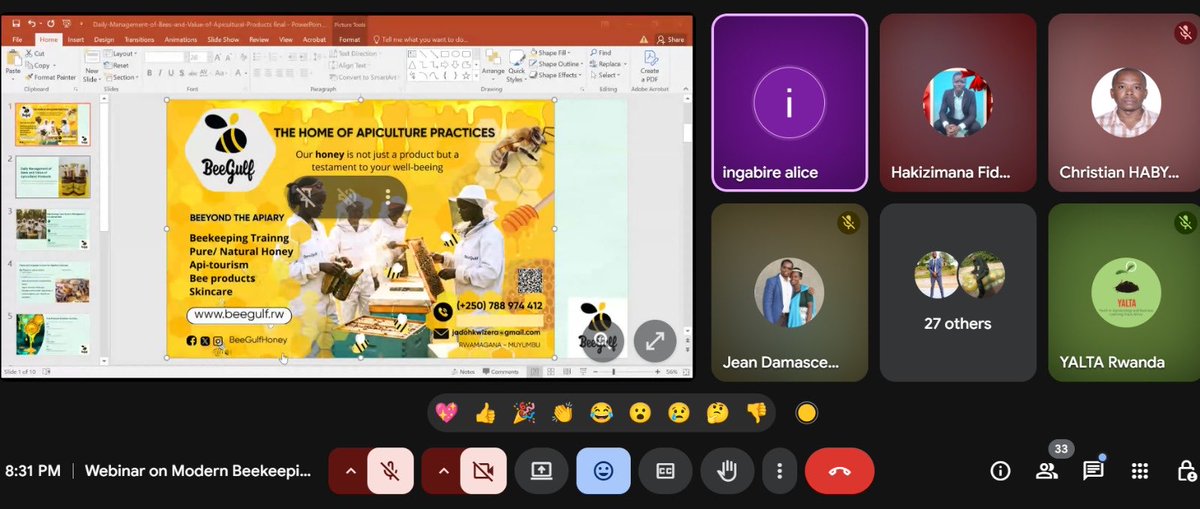Open presentation tile overlay three-dot options
The width and height of the screenshot is (1200, 509).
click(387, 198)
